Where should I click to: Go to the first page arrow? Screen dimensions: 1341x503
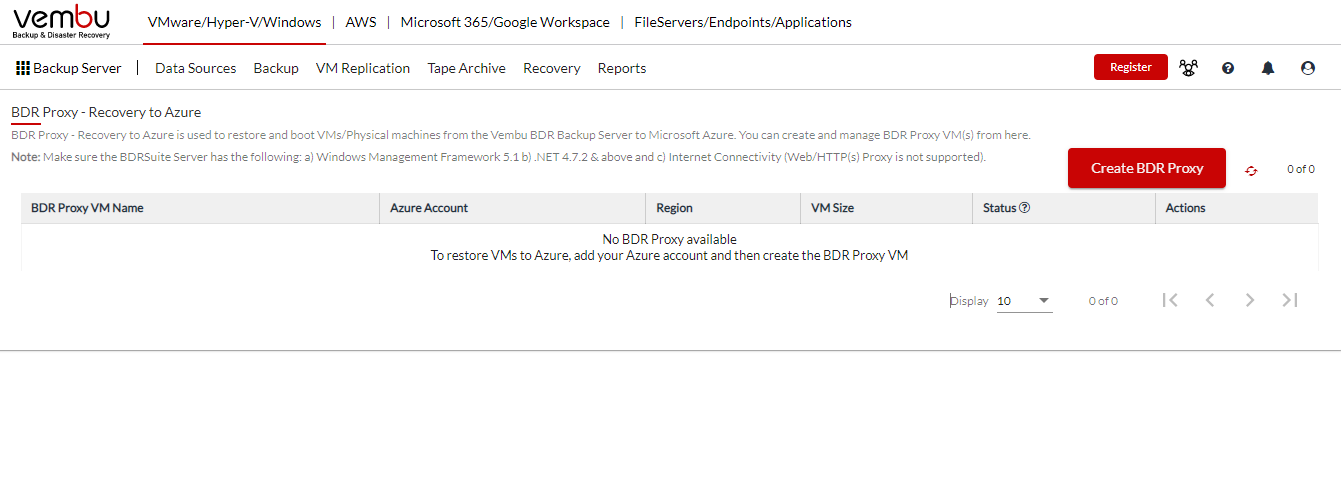tap(1170, 300)
